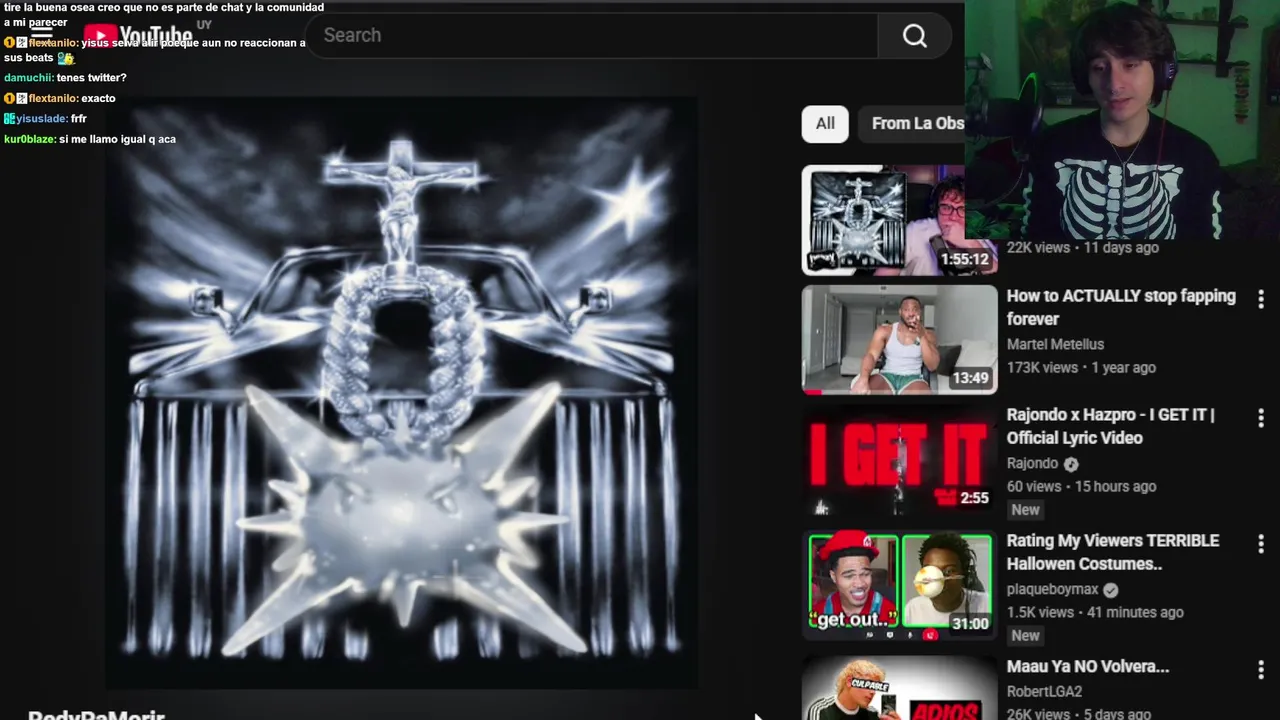Open the 1:55:12 reaction video thumbnail
This screenshot has width=1280, height=720.
pos(899,220)
